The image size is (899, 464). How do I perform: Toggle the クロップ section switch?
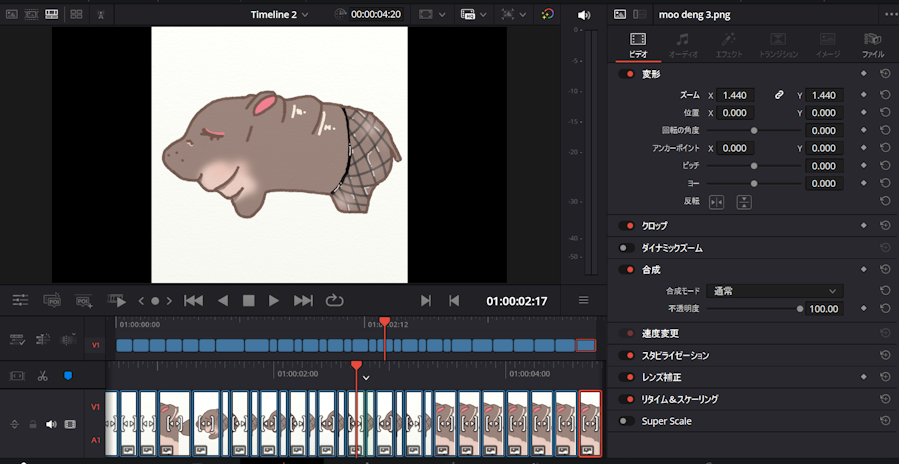tap(627, 225)
